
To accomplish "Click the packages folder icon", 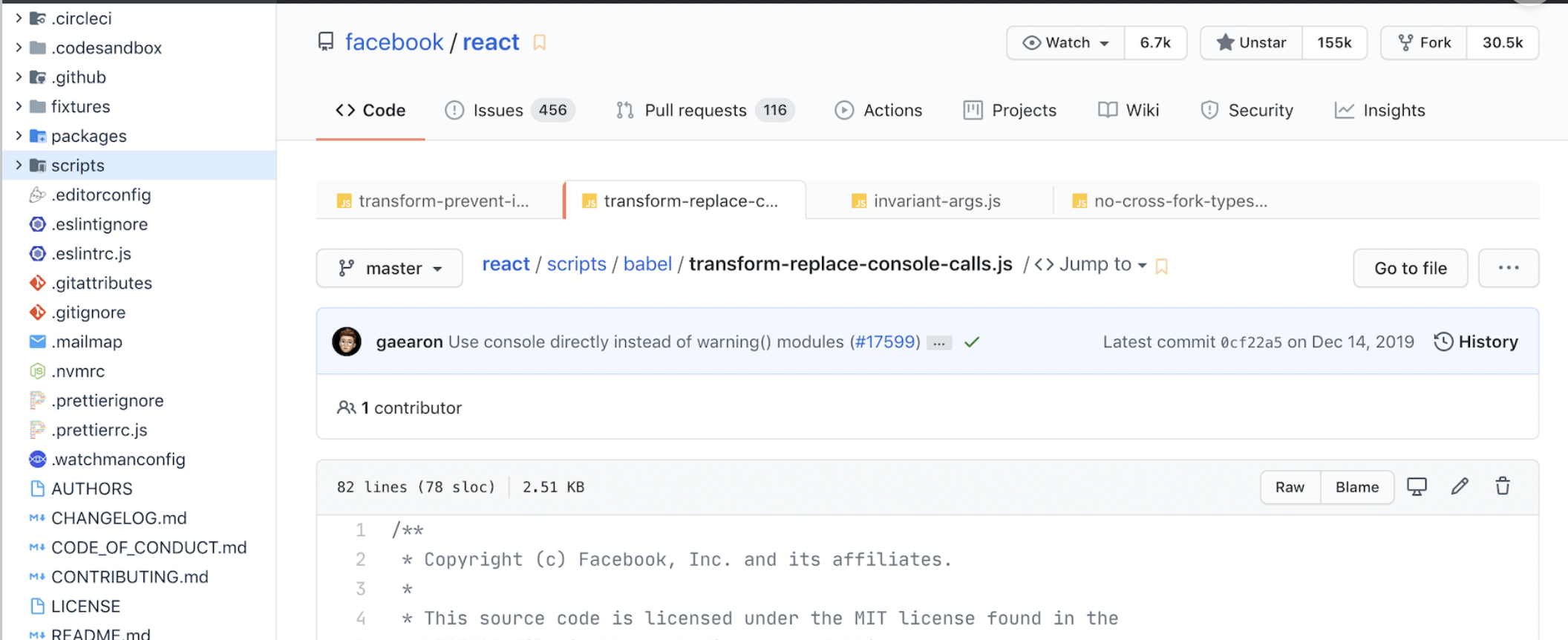I will pos(37,136).
